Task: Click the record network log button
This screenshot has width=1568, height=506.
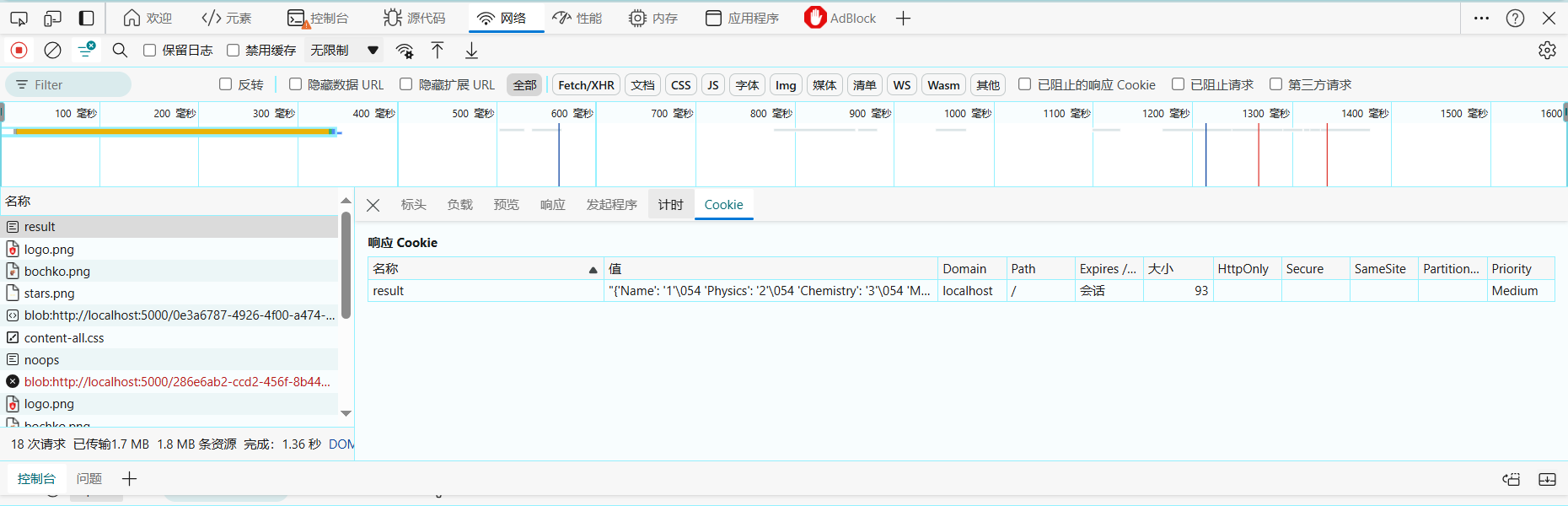Action: [19, 51]
